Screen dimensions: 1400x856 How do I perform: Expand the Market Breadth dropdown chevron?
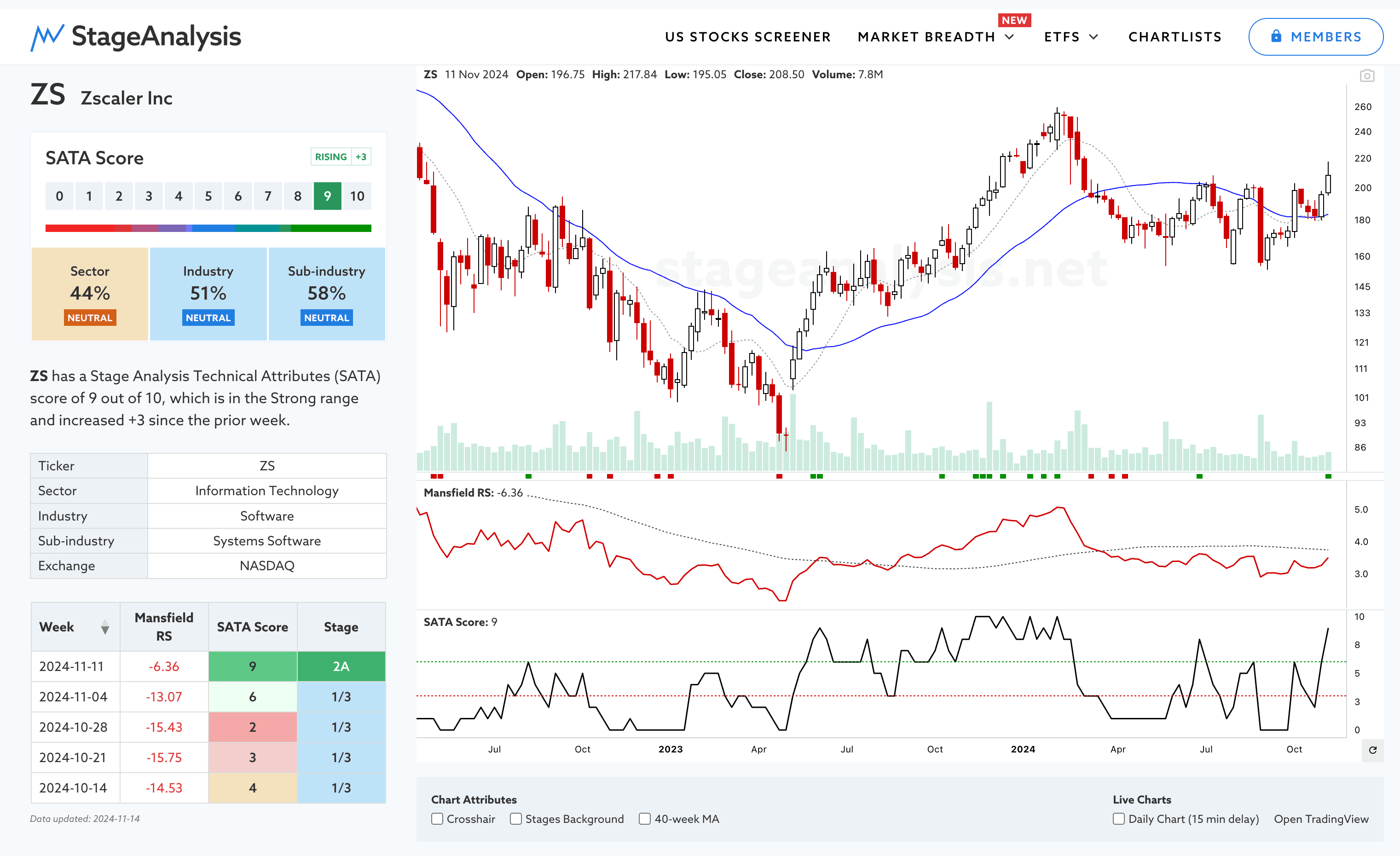point(1010,37)
